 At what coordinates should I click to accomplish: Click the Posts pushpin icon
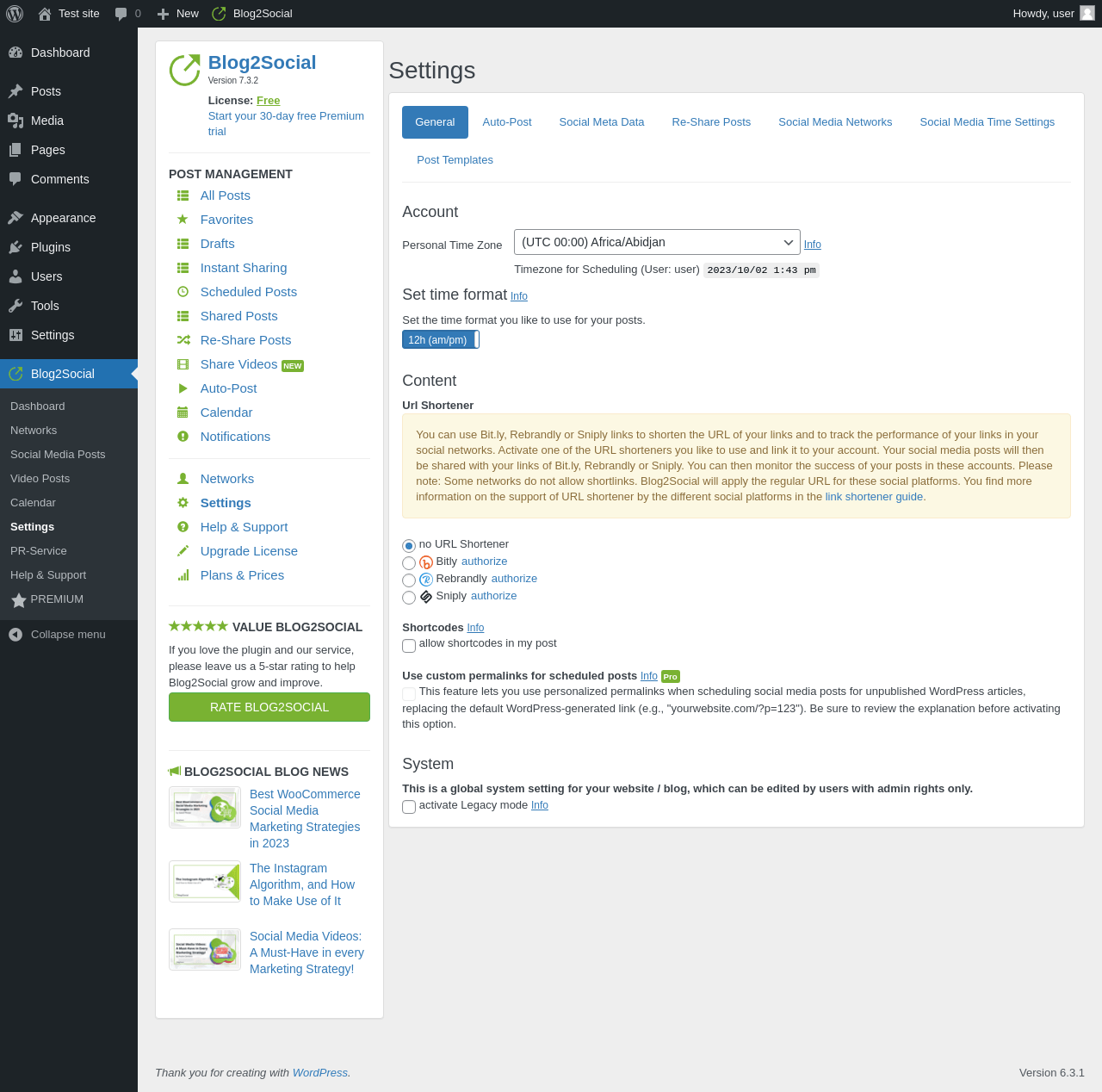[15, 91]
